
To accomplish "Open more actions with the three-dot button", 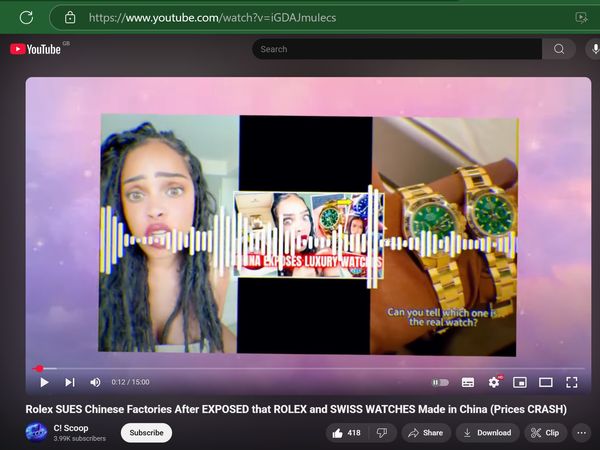I will tap(582, 433).
